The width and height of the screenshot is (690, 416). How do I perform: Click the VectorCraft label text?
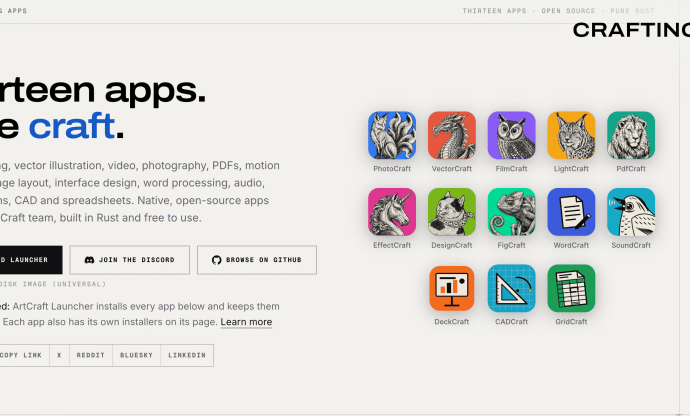click(x=452, y=169)
